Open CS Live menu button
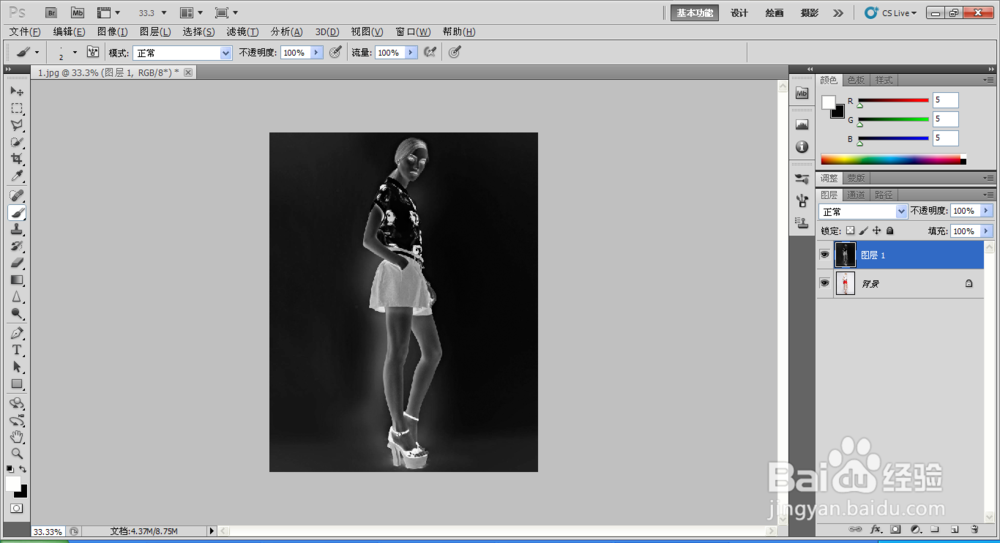 [890, 13]
